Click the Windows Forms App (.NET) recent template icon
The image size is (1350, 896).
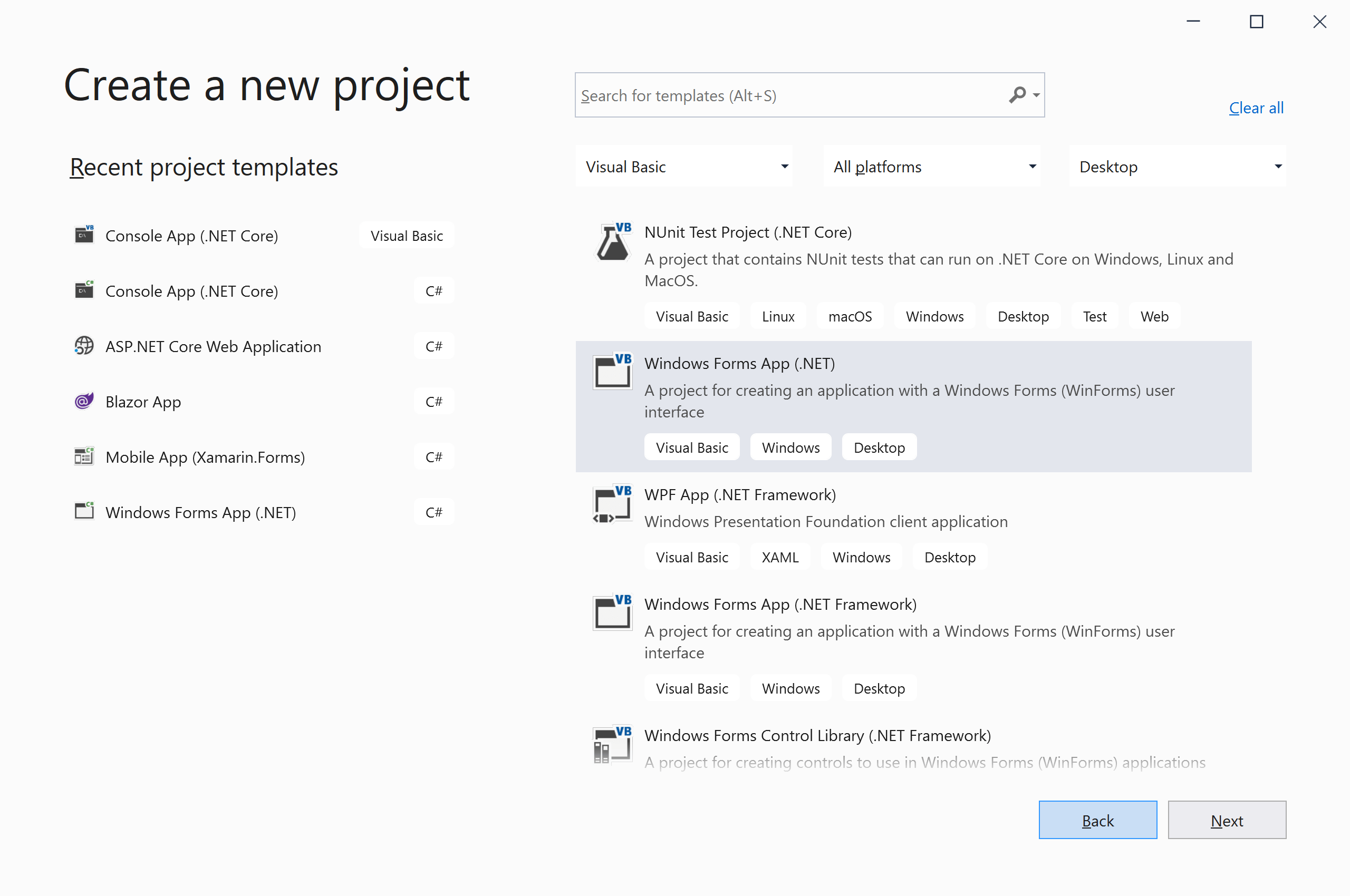tap(84, 511)
